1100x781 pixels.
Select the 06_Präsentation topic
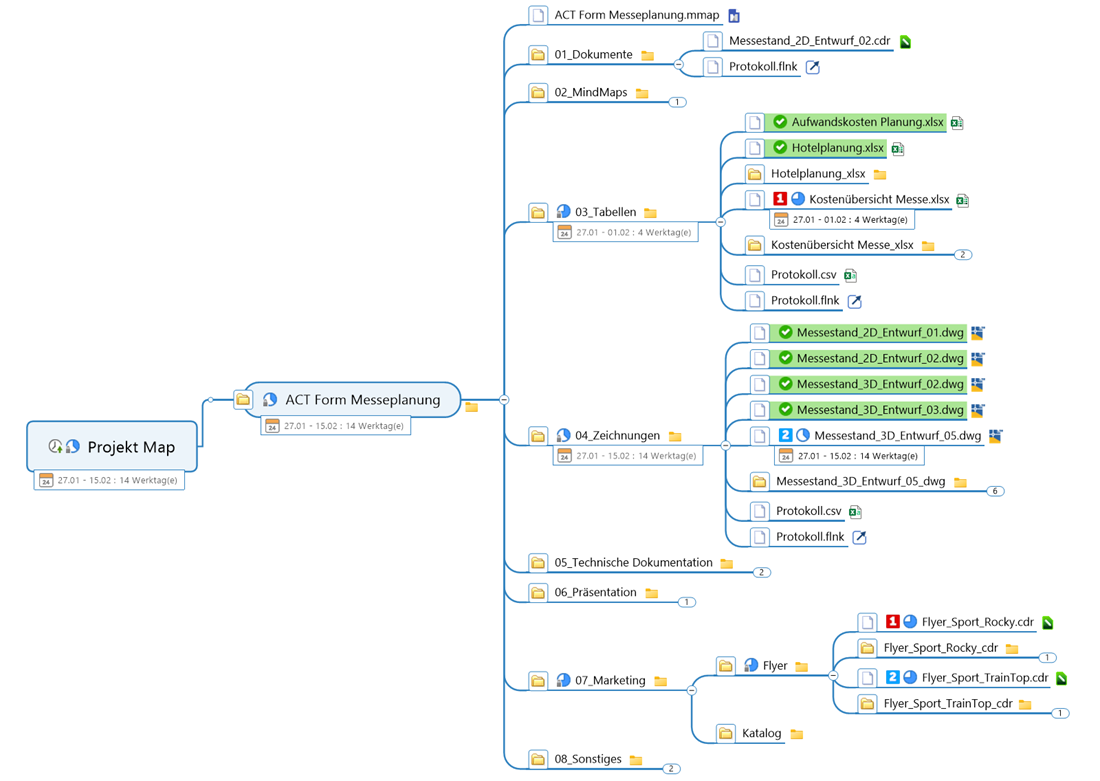click(596, 592)
